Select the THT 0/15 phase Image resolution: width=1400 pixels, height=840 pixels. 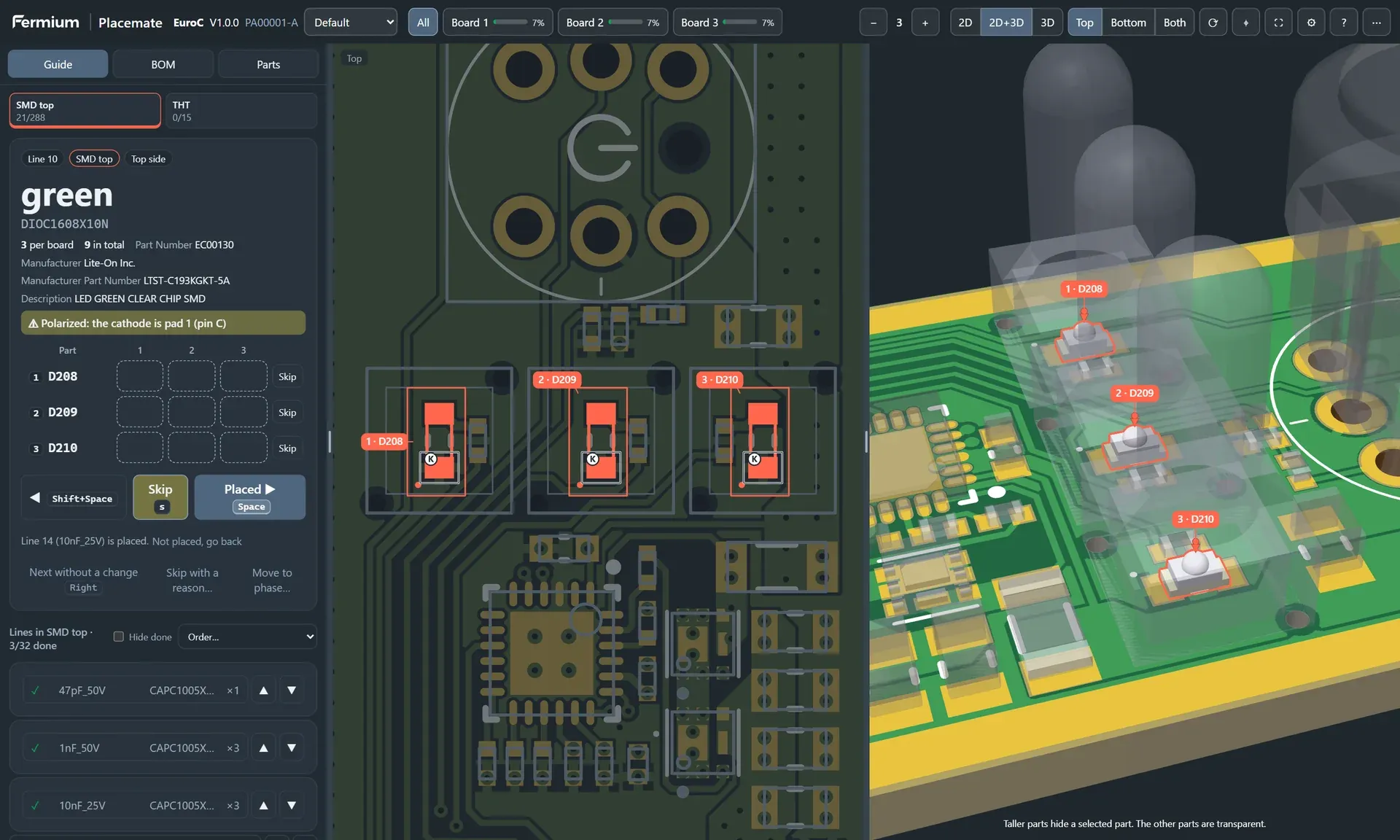(x=241, y=110)
